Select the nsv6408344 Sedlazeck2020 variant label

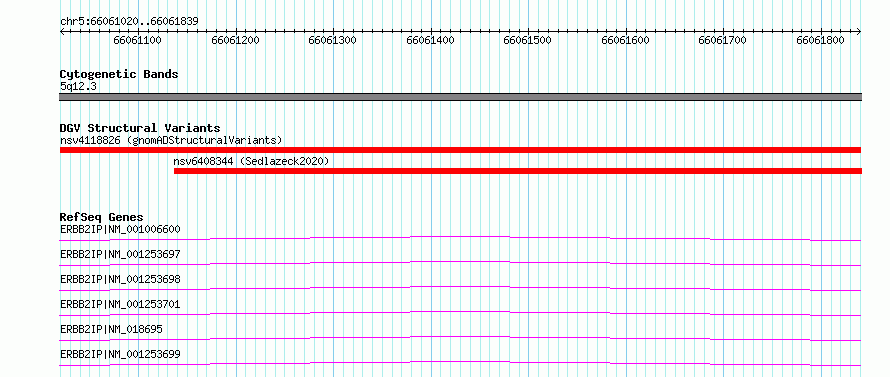(x=251, y=162)
